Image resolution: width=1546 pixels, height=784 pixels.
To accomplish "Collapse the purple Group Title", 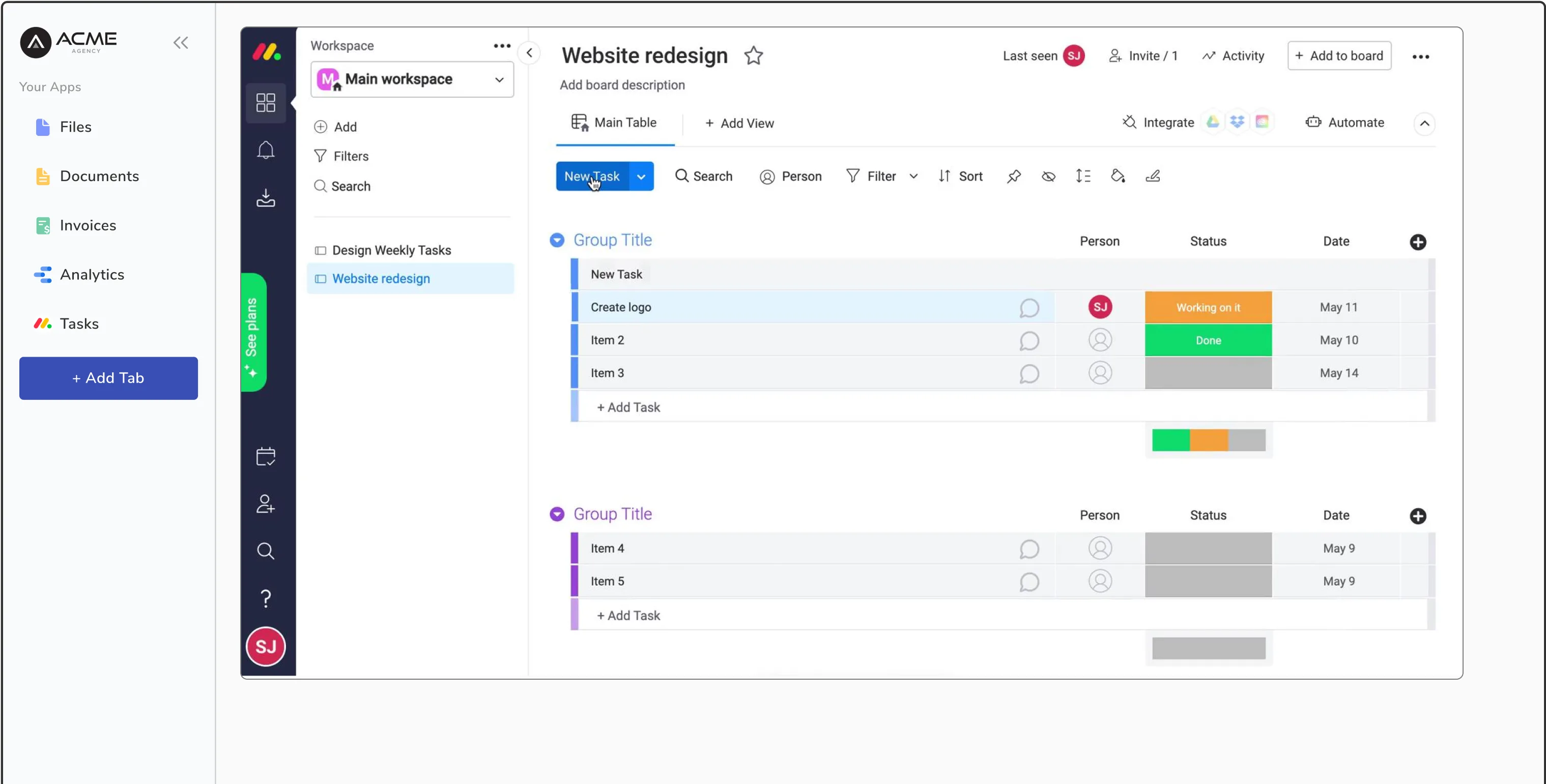I will tap(557, 514).
